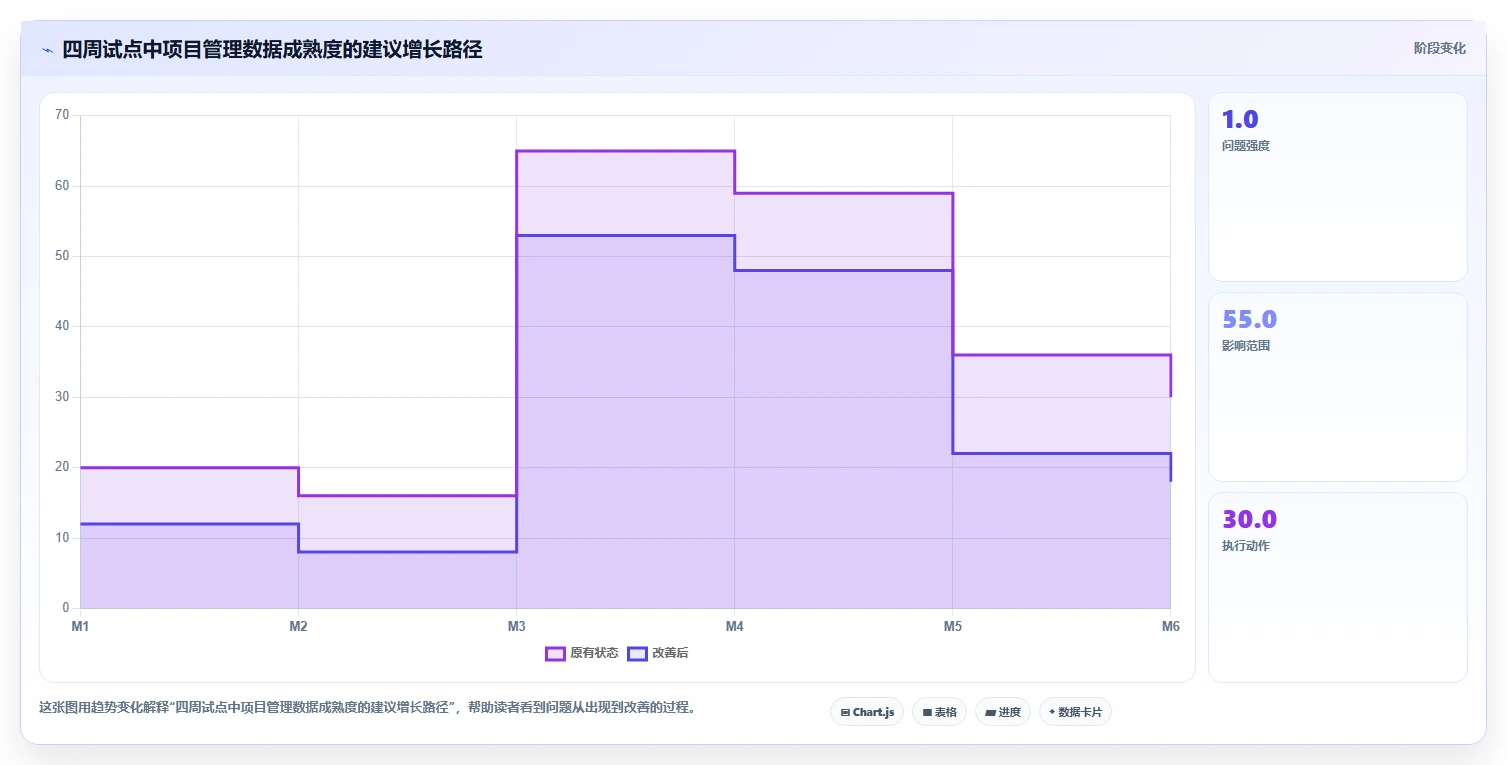This screenshot has height=765, width=1507.
Task: Click the M3 x-axis label
Action: coord(516,627)
